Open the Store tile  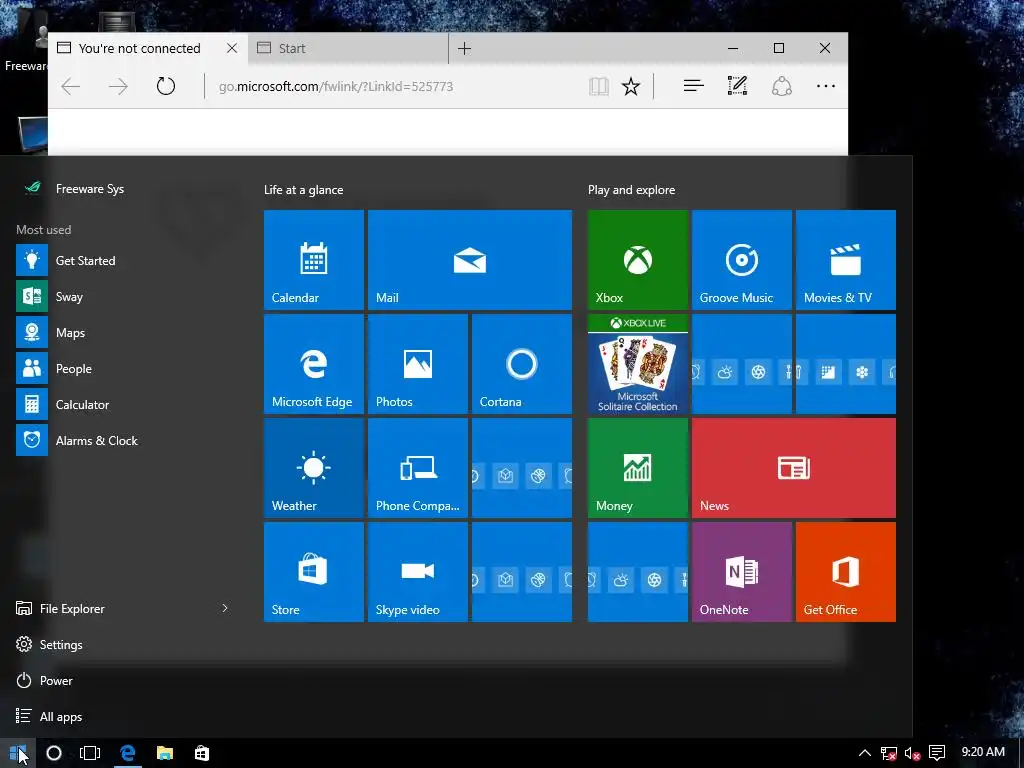click(313, 571)
